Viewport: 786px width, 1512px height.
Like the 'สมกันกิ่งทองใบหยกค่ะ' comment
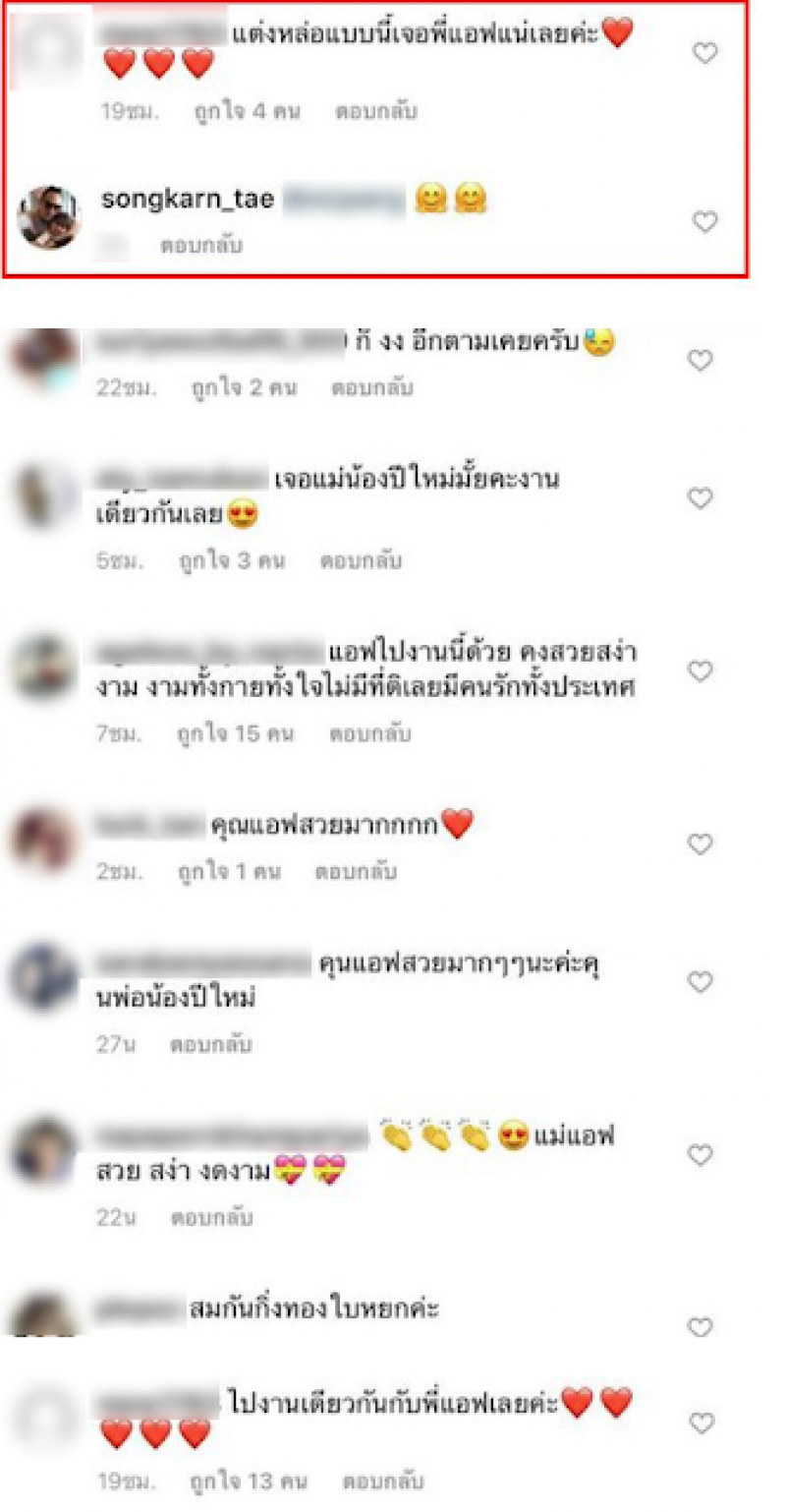point(700,1327)
